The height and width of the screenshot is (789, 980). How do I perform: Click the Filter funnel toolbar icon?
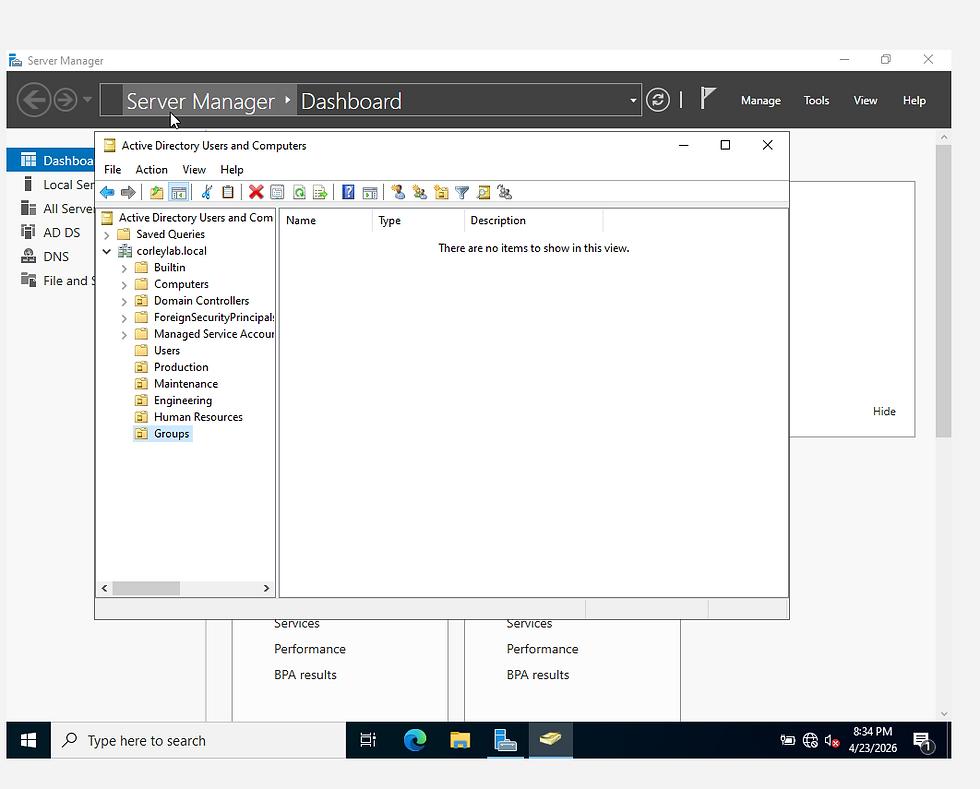pyautogui.click(x=462, y=193)
